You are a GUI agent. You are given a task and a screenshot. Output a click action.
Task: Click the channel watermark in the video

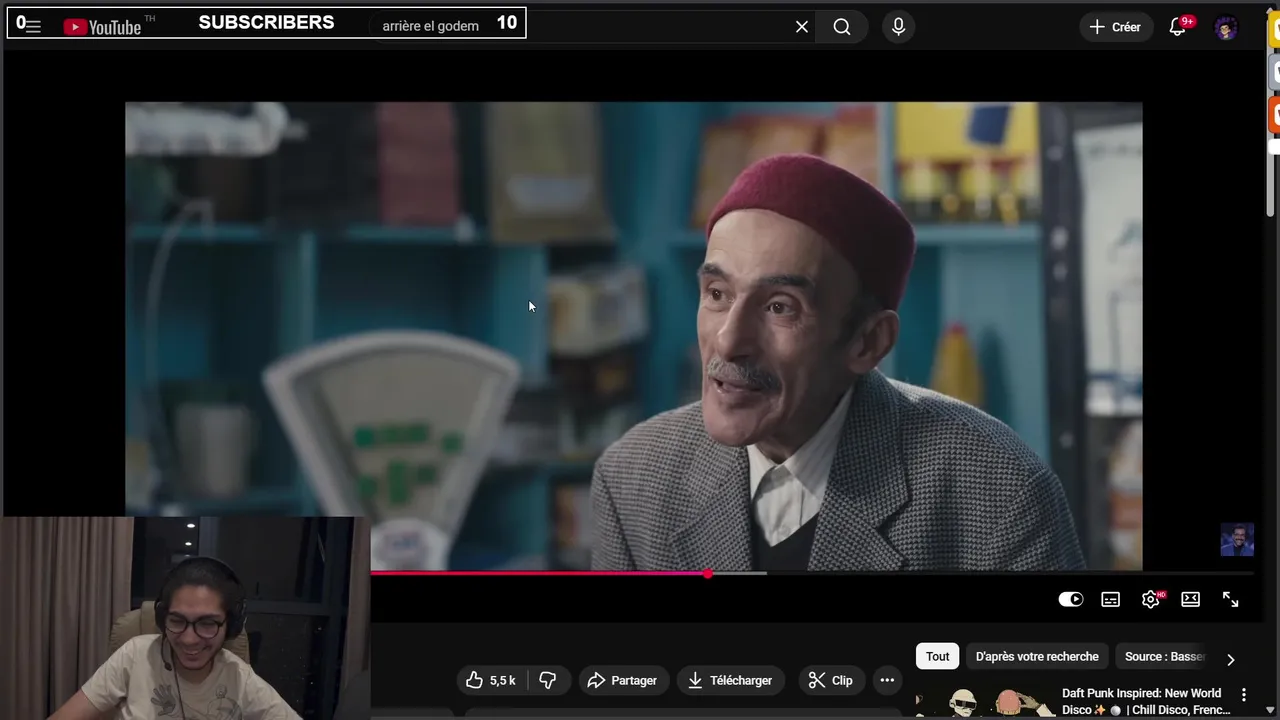tap(1237, 540)
